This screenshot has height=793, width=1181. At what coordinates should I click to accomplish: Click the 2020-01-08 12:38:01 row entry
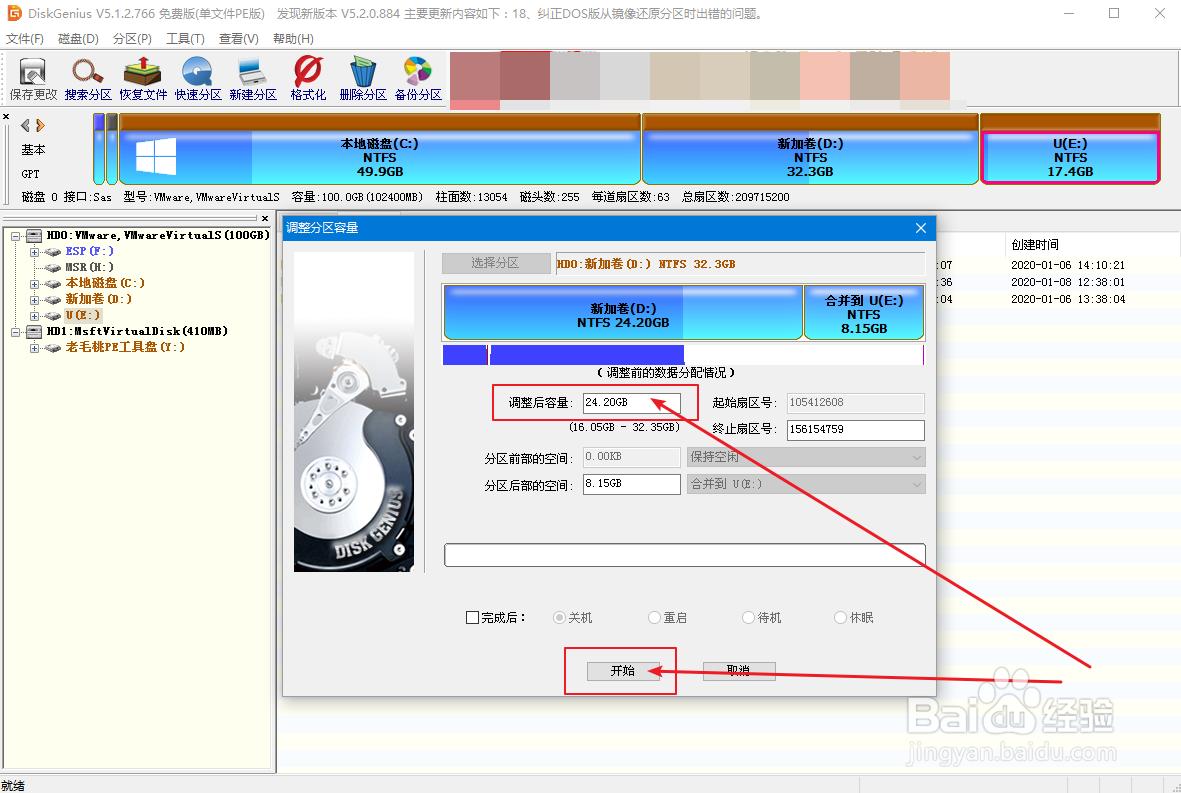tap(1068, 282)
